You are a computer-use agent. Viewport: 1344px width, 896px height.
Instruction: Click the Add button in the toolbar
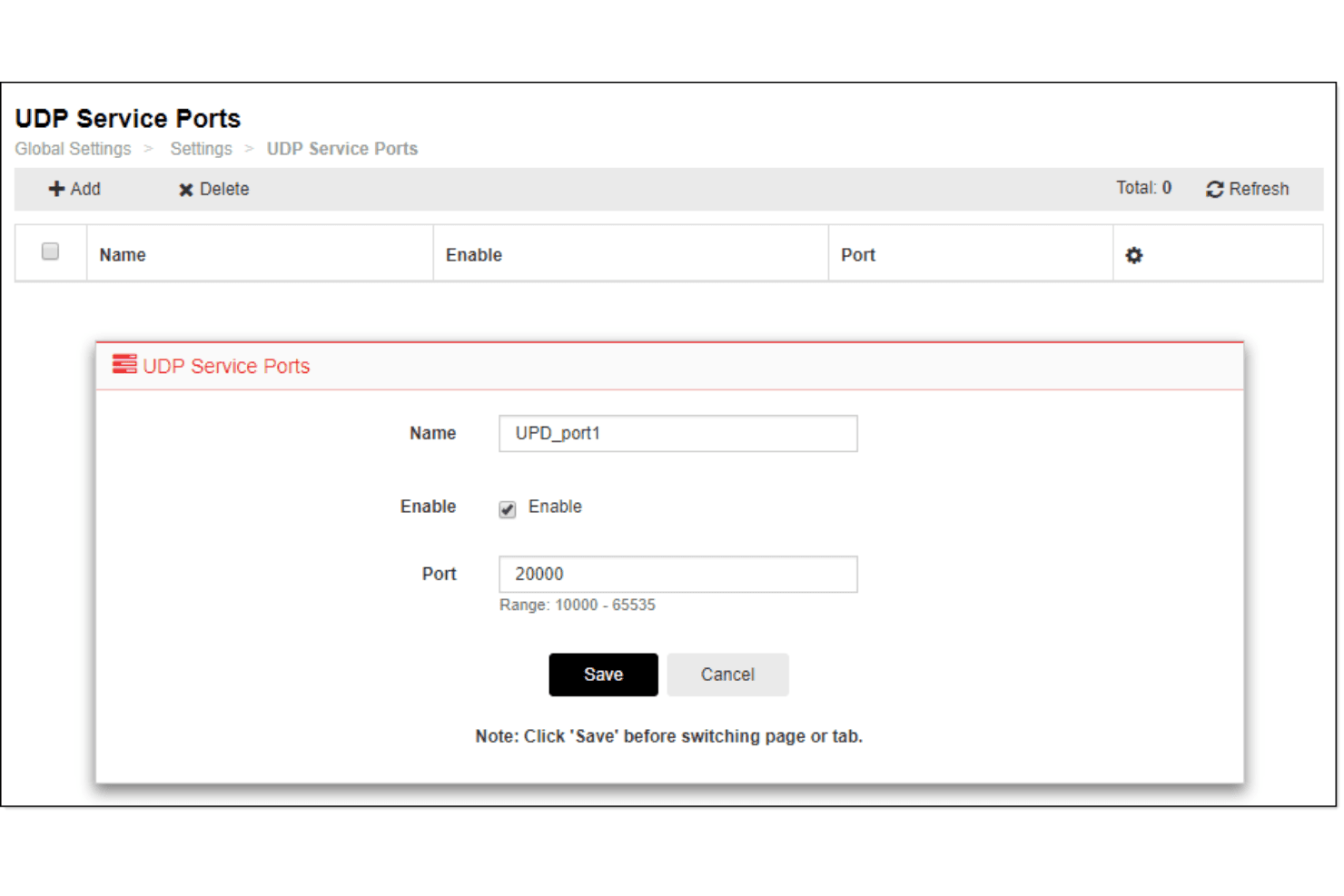point(74,189)
